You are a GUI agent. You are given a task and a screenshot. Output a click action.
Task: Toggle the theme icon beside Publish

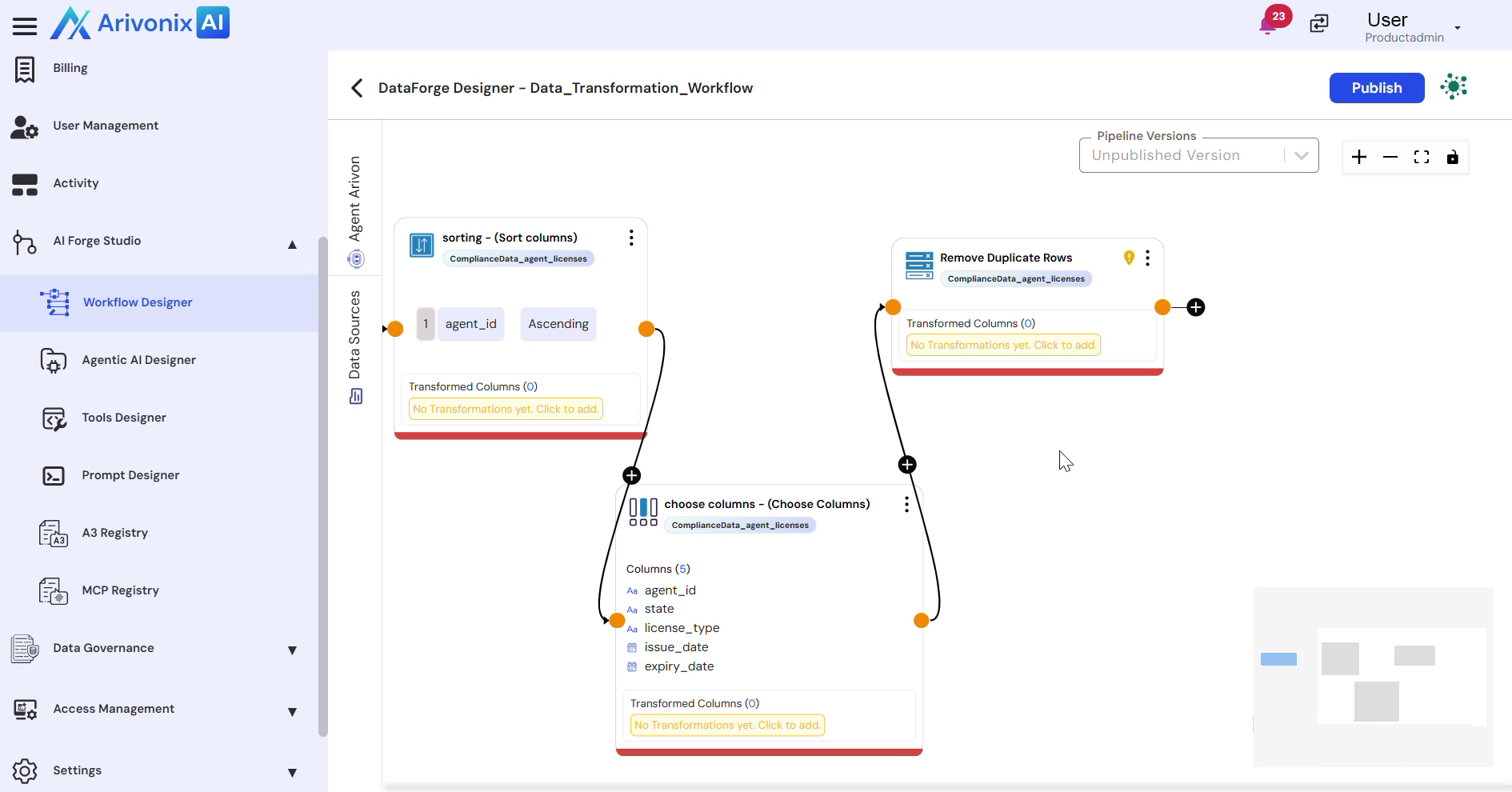1454,87
